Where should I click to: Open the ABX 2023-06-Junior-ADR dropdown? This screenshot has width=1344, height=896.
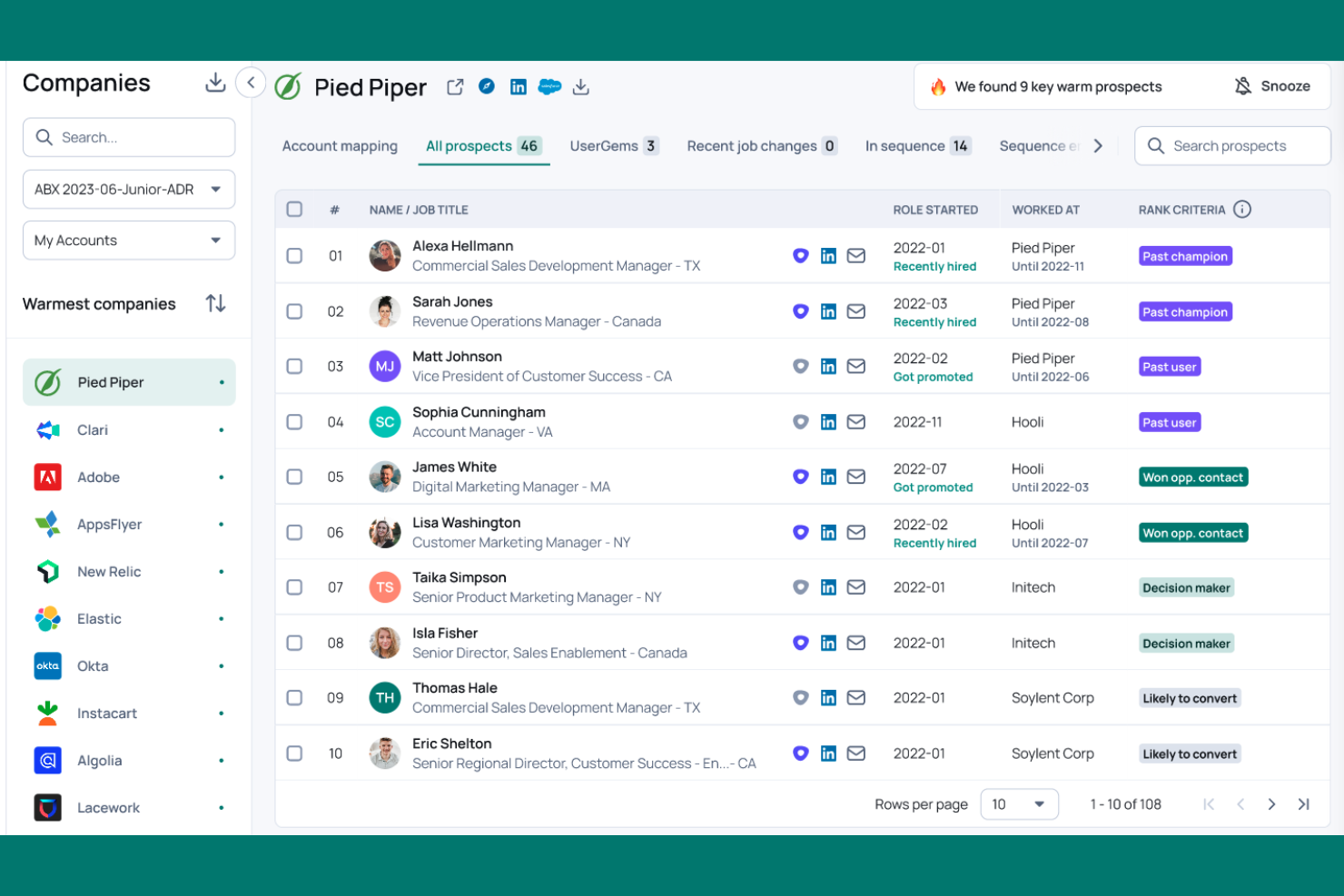(129, 190)
